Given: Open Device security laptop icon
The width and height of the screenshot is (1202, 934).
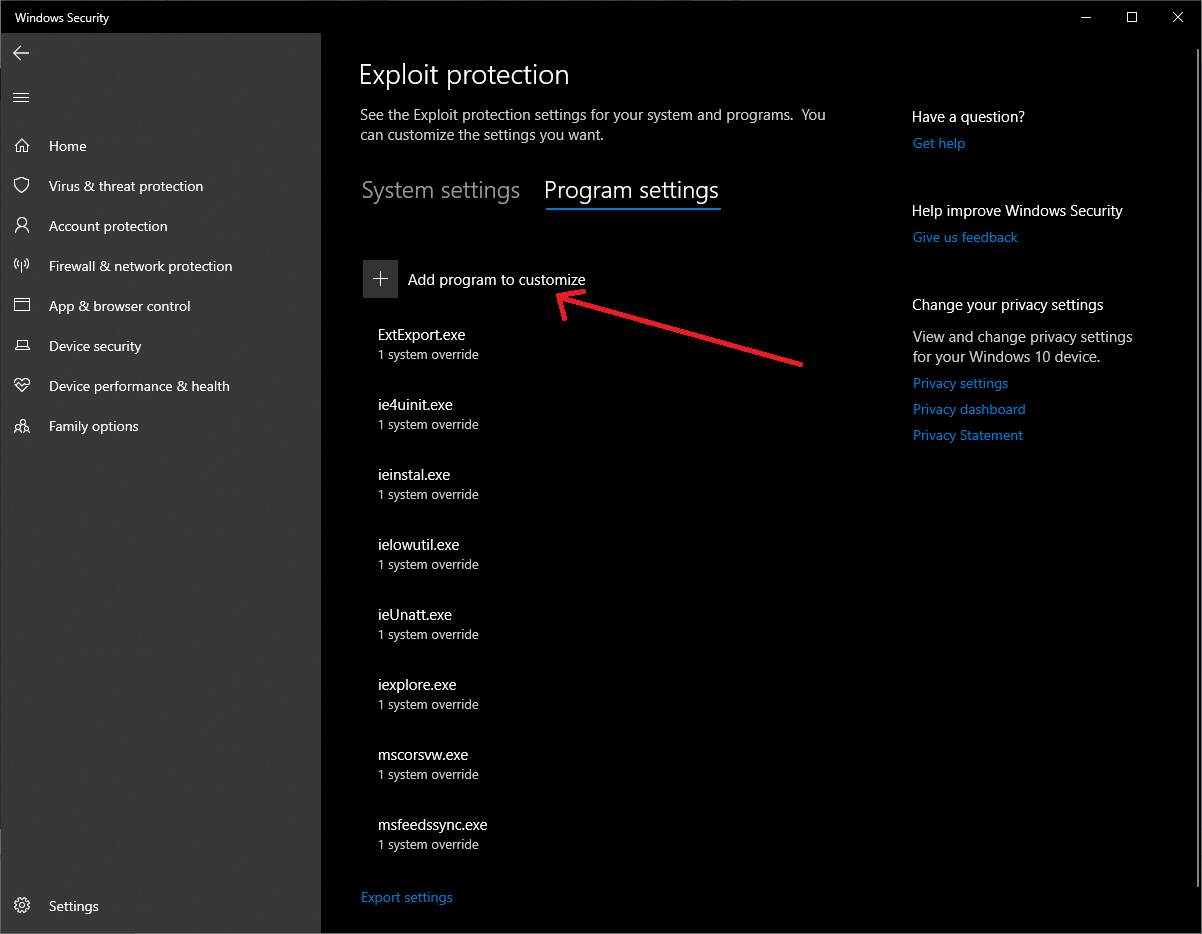Looking at the screenshot, I should tap(22, 346).
